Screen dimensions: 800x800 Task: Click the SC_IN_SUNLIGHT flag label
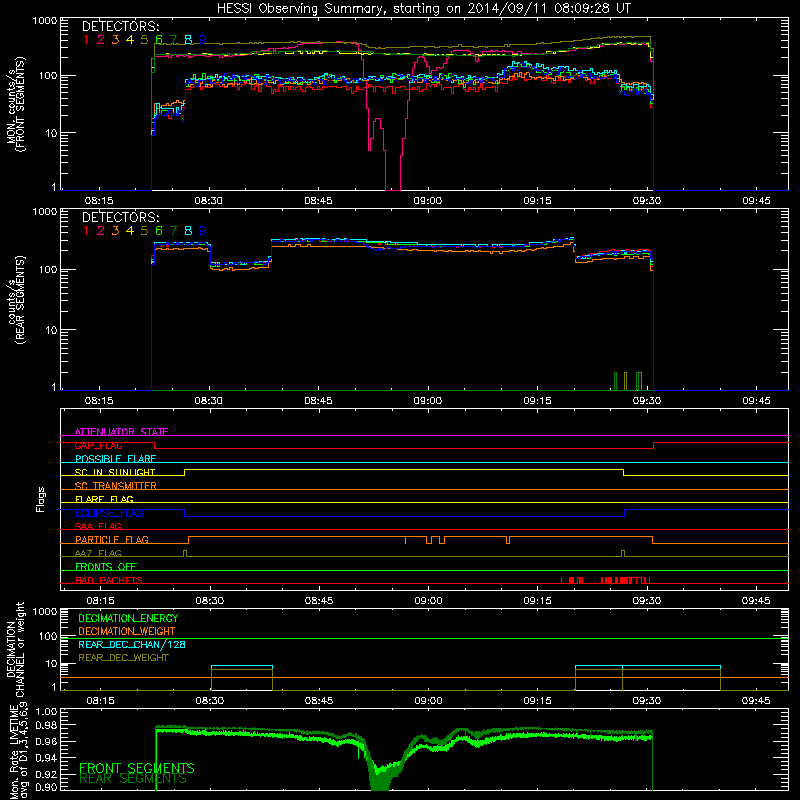(115, 472)
